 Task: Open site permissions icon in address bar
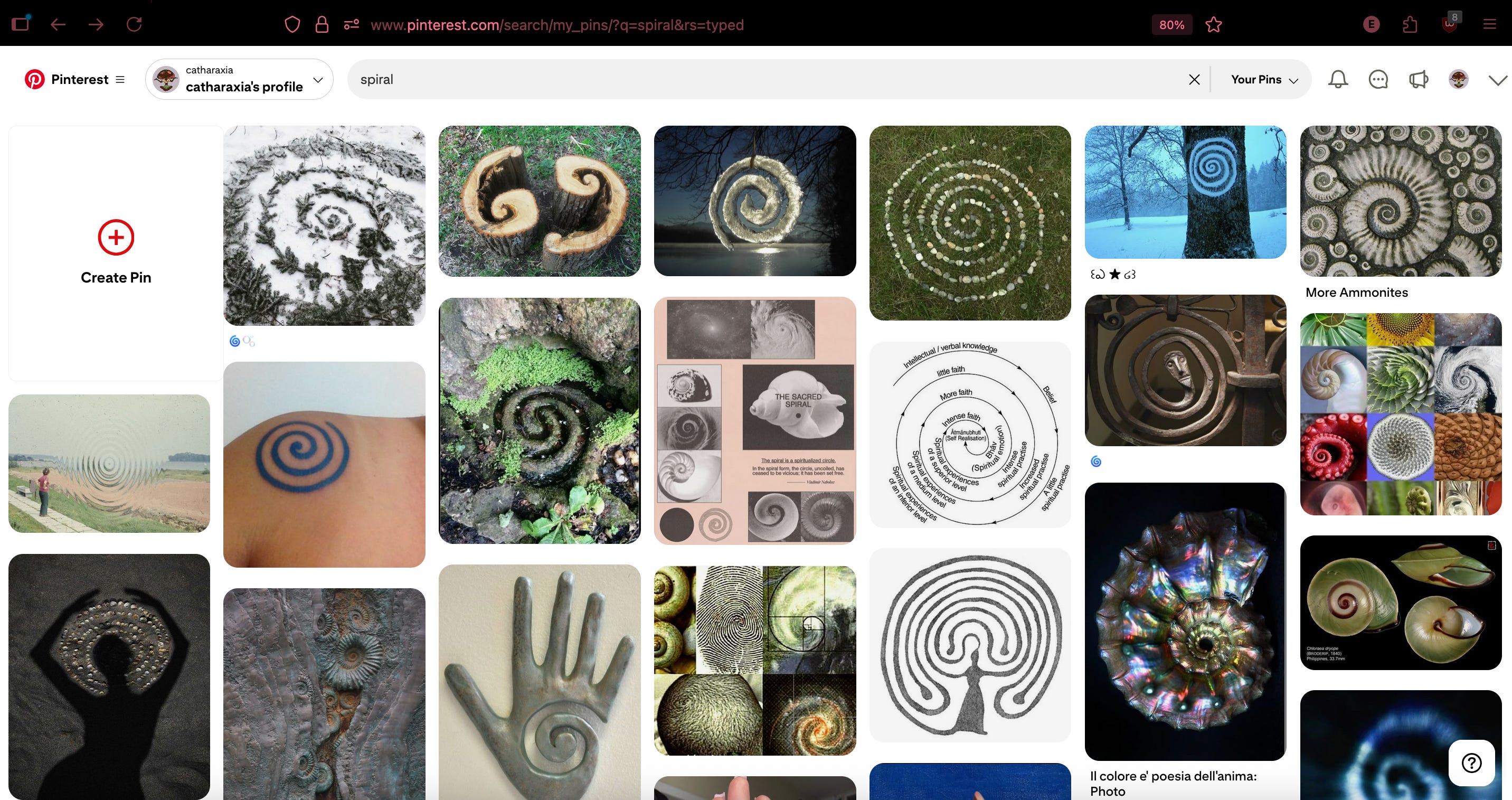tap(352, 25)
